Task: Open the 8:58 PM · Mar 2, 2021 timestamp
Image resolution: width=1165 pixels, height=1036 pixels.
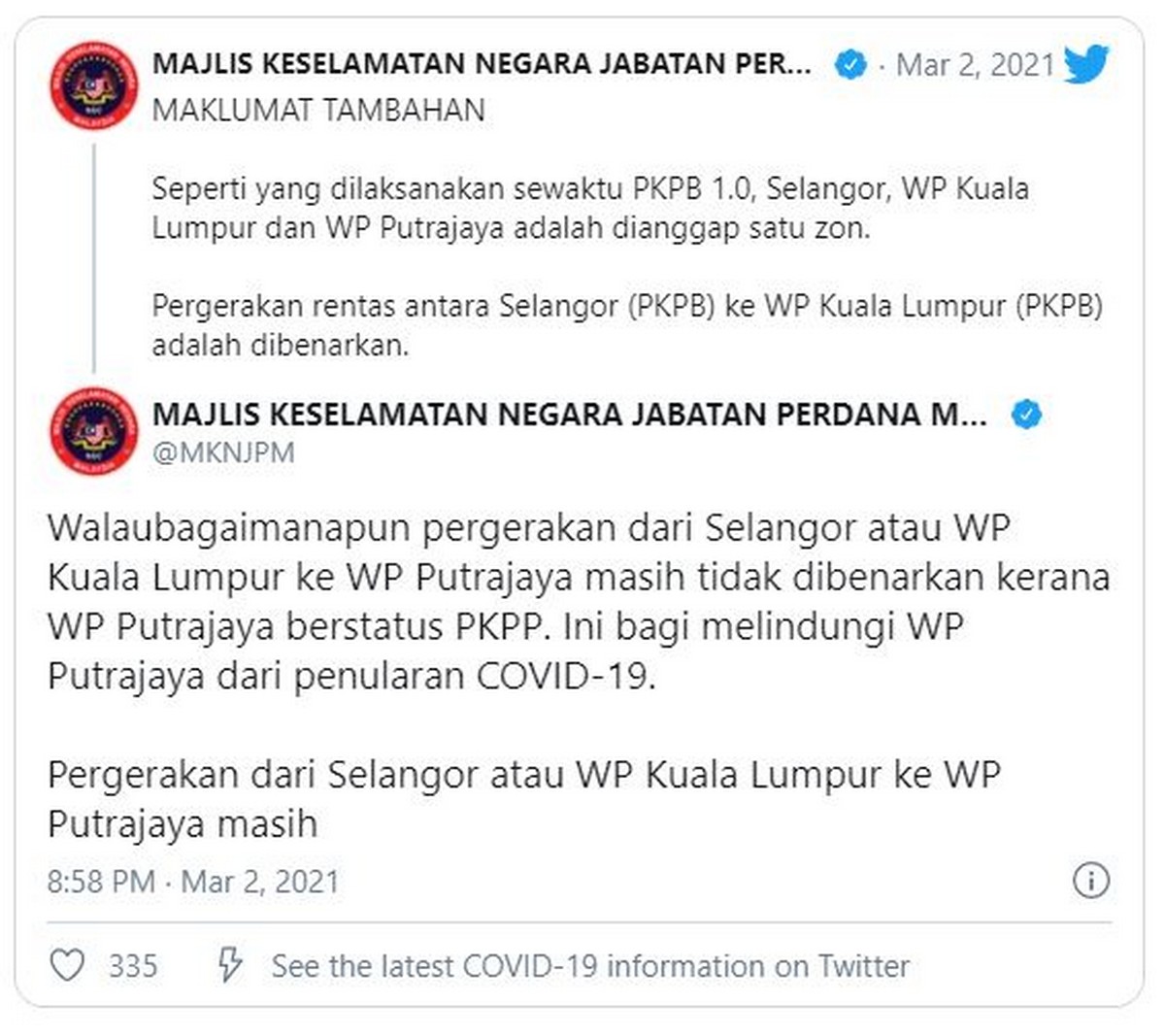Action: click(193, 882)
